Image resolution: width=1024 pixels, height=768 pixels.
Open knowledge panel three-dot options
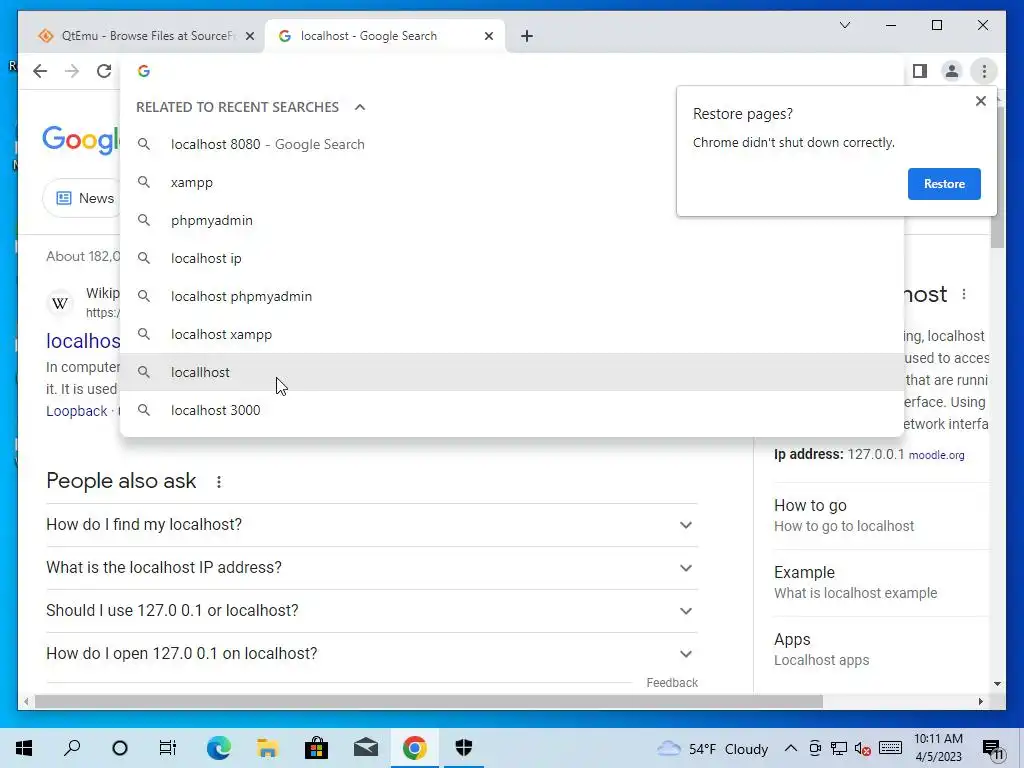[x=964, y=295]
